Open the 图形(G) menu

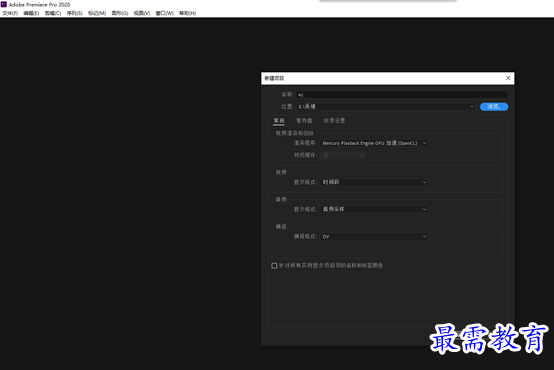[120, 13]
